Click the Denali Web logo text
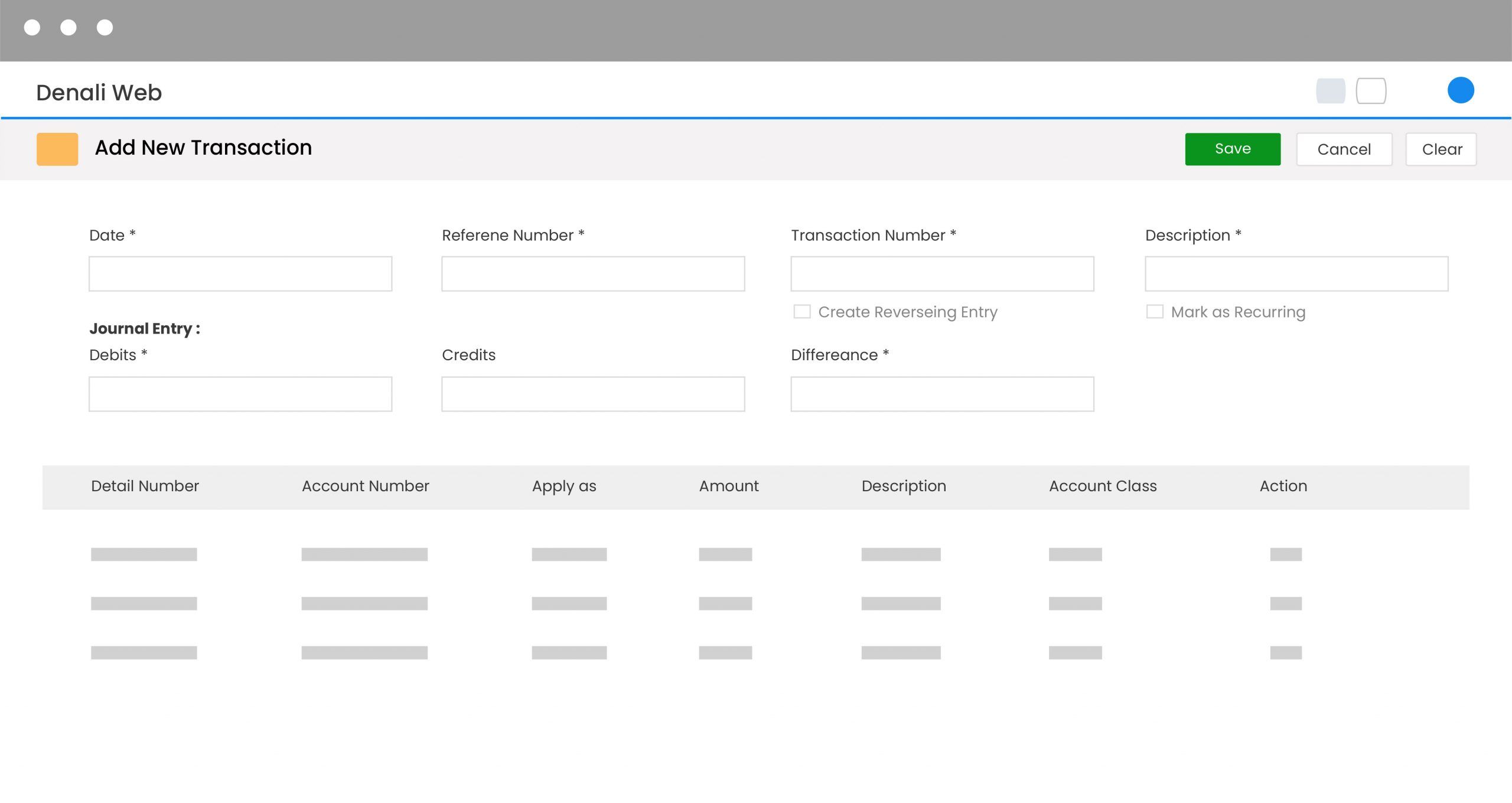 coord(99,92)
